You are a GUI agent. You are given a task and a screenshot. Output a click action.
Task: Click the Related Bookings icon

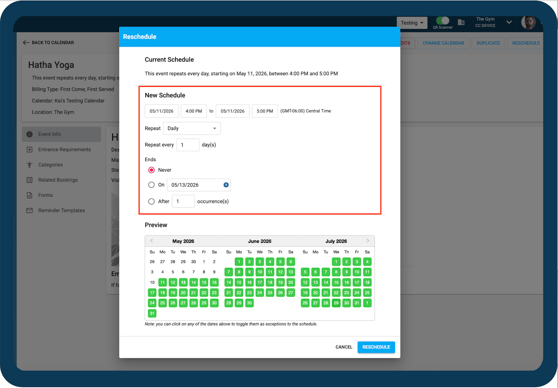(x=30, y=180)
